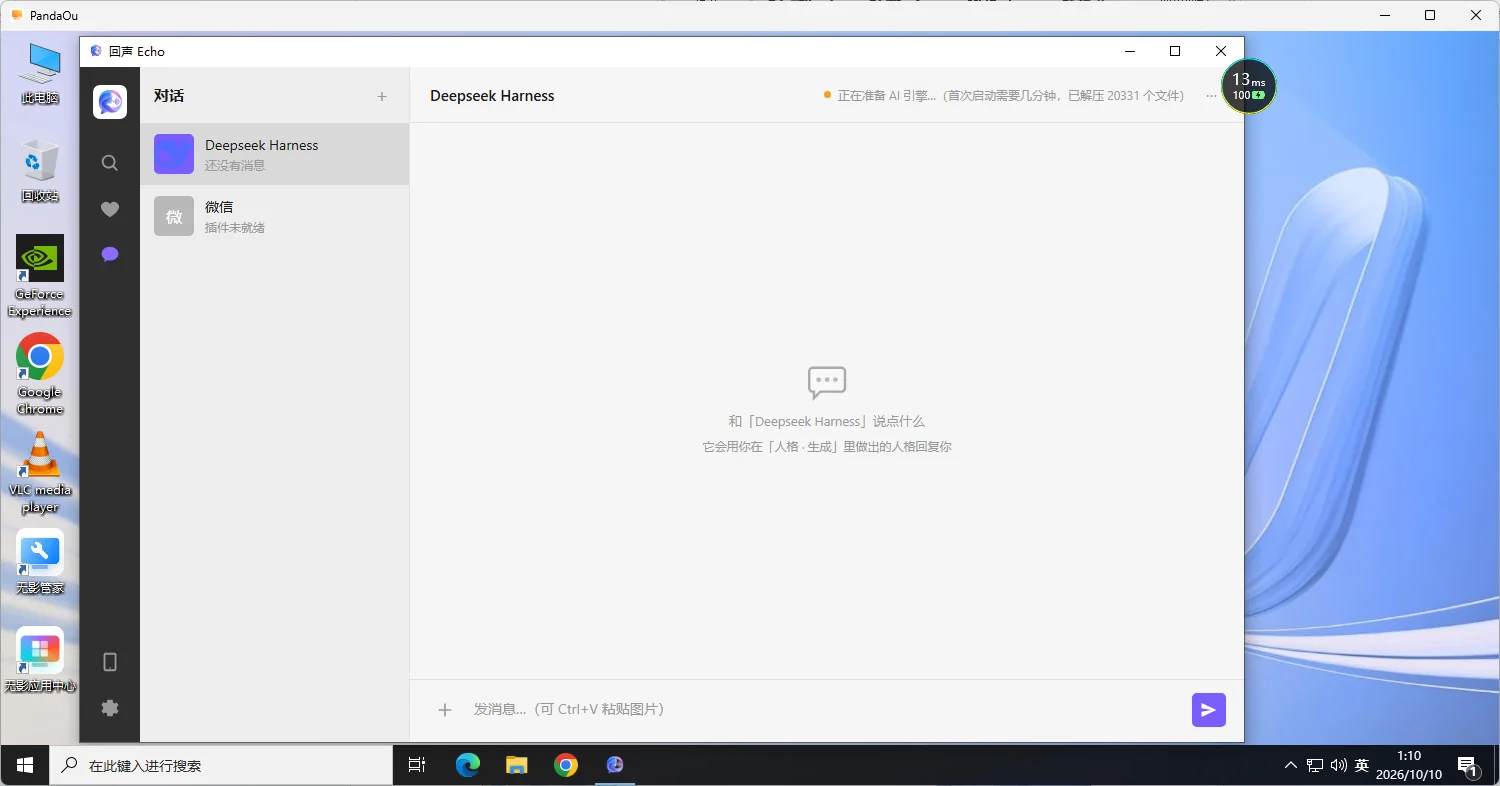1500x786 pixels.
Task: Click the 它会用你在「人格 · 生成」里做出的人格回复你 line
Action: coord(827,447)
